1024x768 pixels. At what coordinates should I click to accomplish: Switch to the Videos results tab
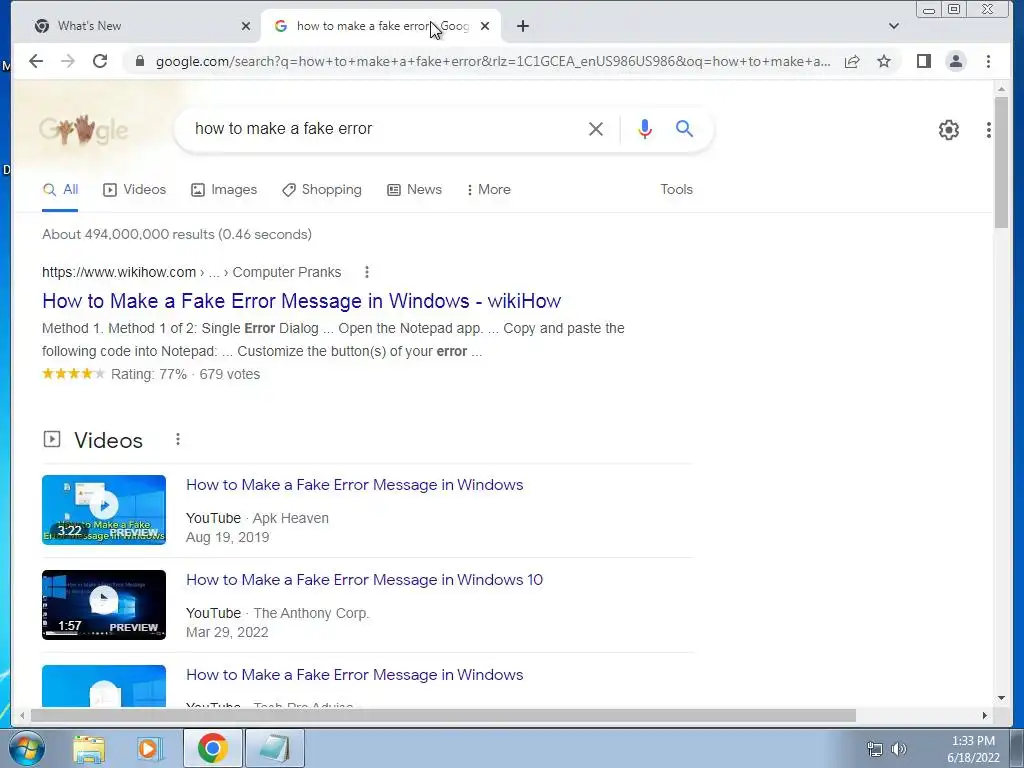(135, 189)
